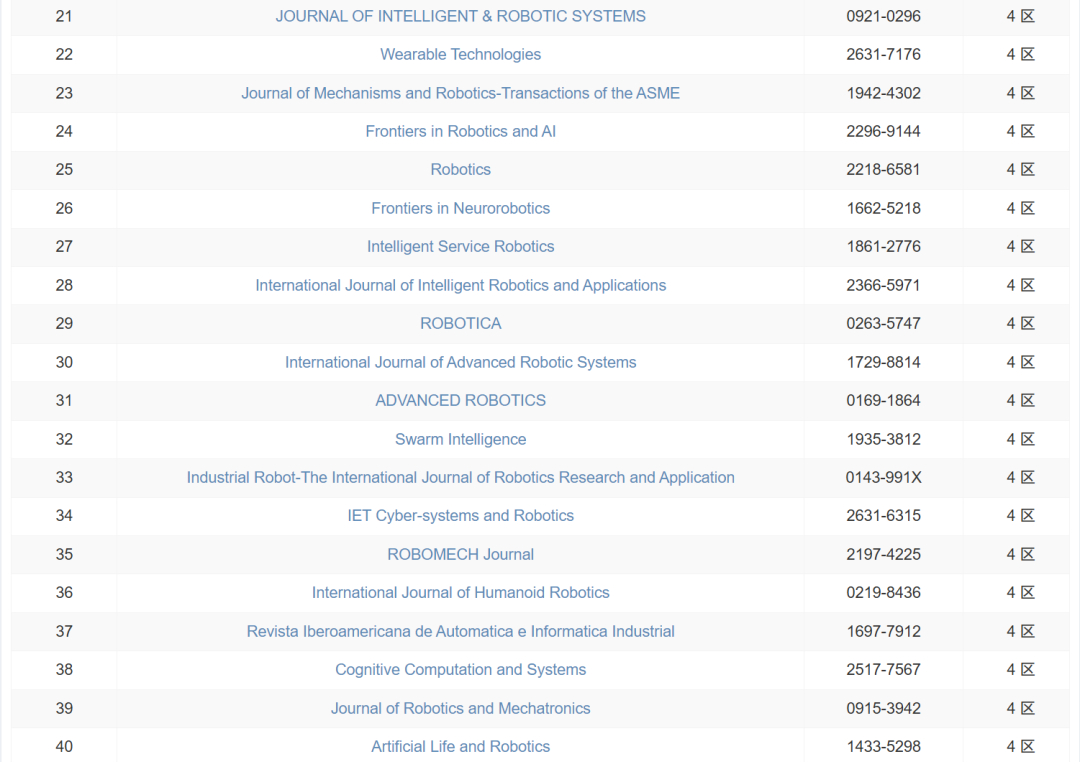
Task: Open Revista Iberoamericana de Automatica link
Action: pyautogui.click(x=460, y=631)
